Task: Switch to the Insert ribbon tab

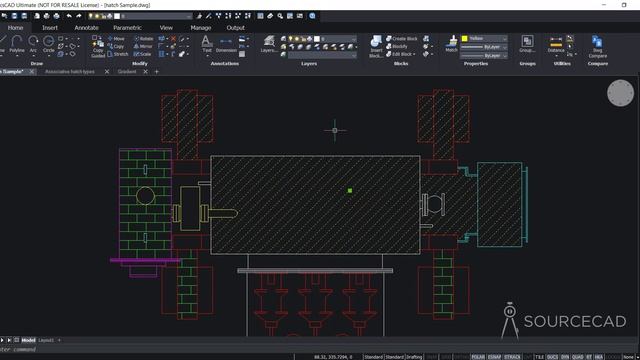Action: pyautogui.click(x=50, y=28)
